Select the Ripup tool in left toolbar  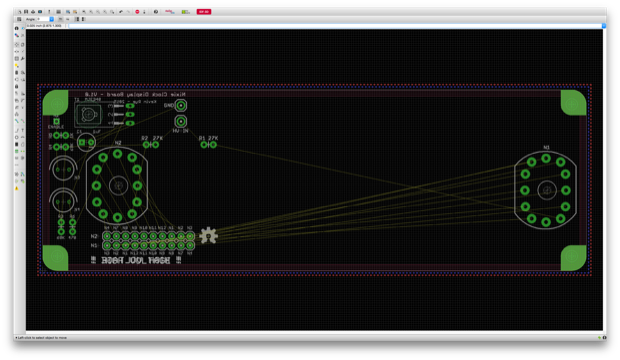(23, 121)
